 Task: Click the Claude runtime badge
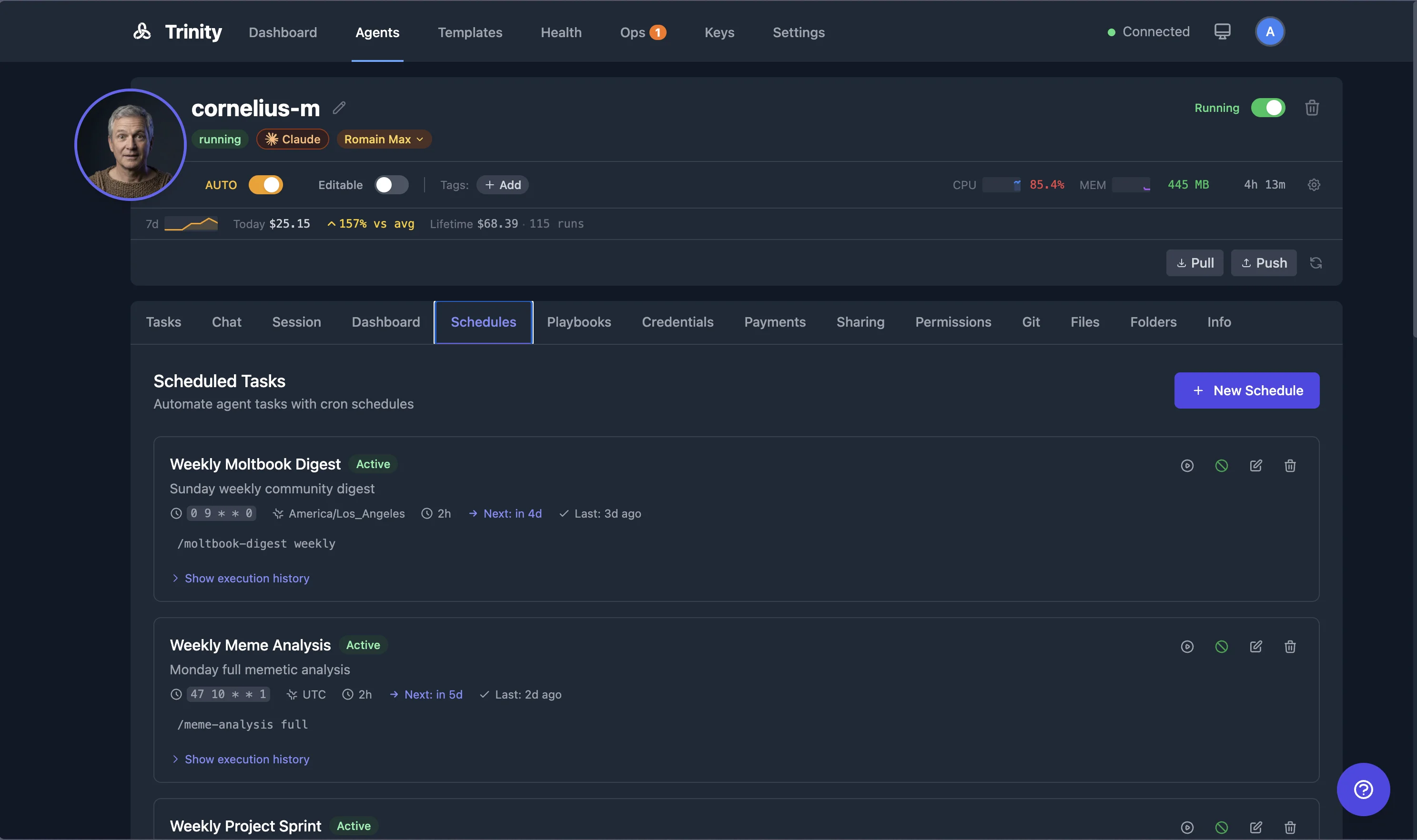(292, 139)
